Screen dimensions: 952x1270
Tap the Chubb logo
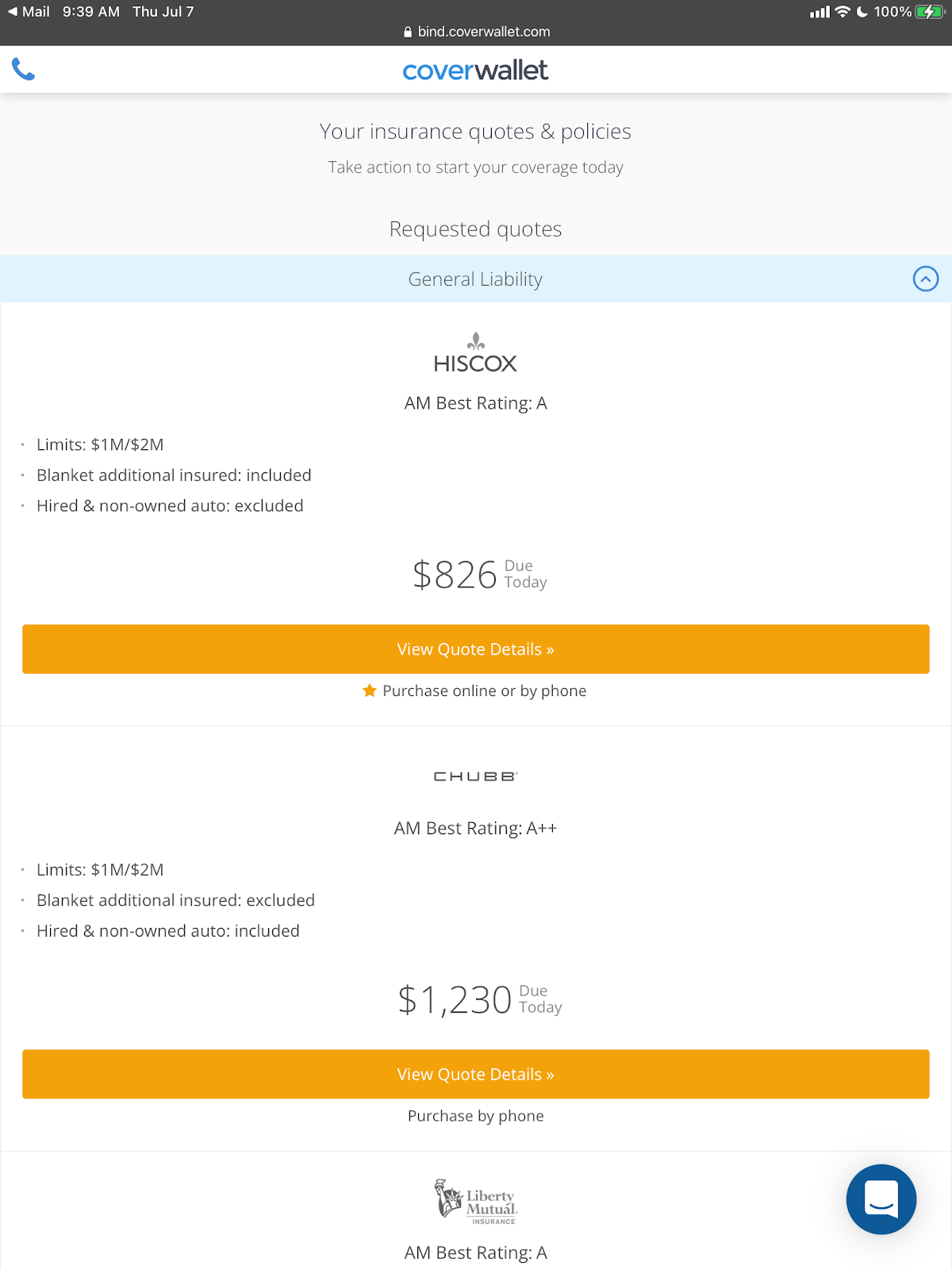(x=475, y=776)
